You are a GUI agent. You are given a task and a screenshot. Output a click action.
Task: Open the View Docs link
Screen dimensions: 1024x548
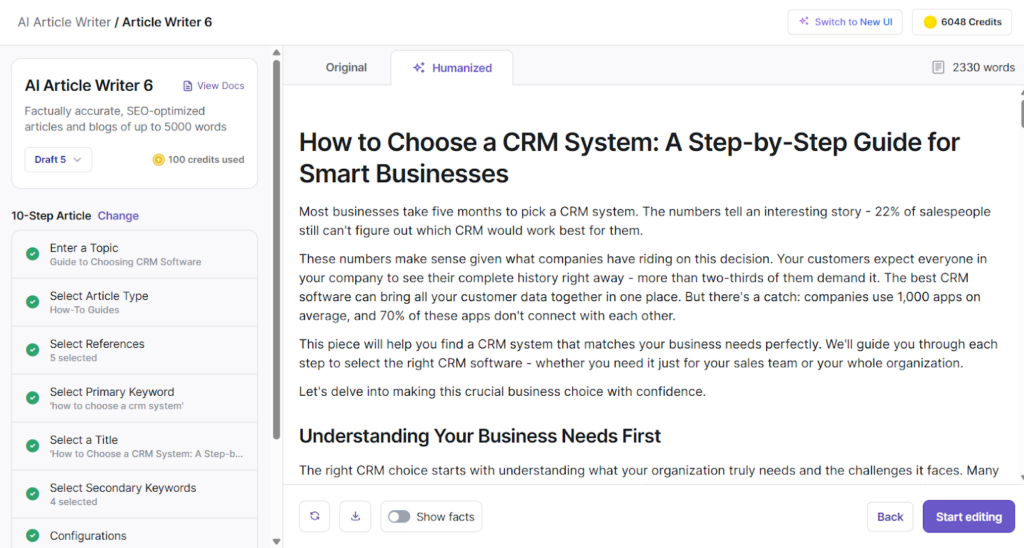click(214, 86)
